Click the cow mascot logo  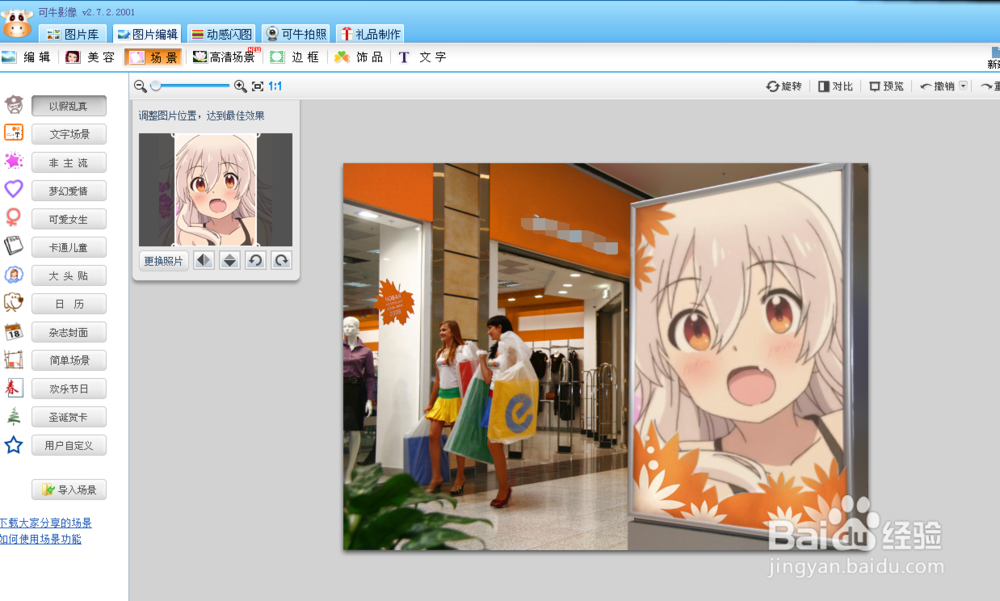click(x=17, y=22)
